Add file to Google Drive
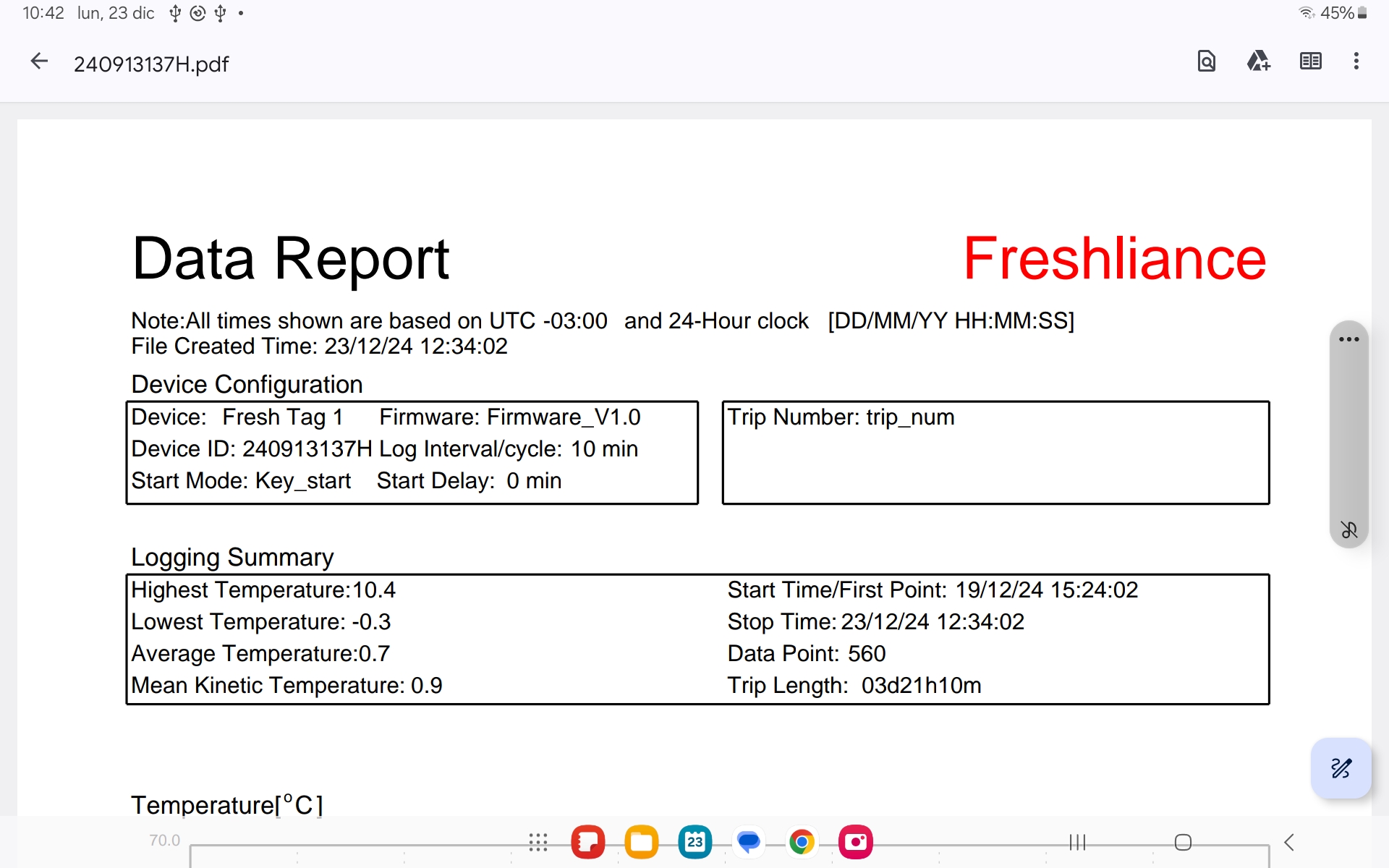This screenshot has width=1389, height=868. click(1259, 61)
